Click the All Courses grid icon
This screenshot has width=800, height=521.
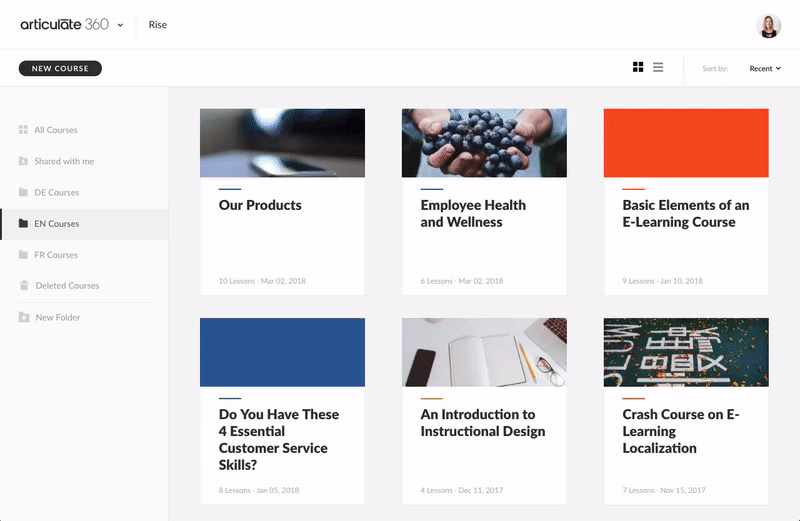click(23, 130)
